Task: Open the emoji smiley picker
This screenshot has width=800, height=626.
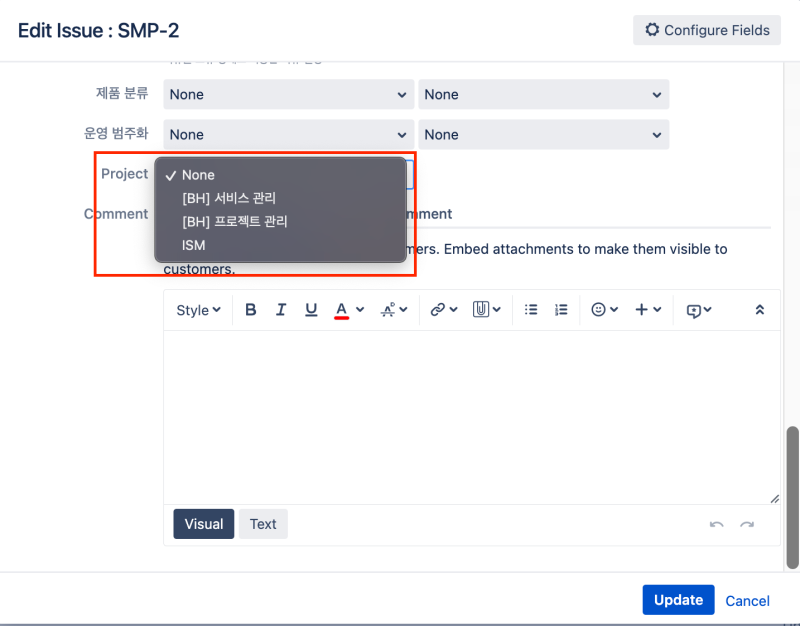Action: [605, 310]
